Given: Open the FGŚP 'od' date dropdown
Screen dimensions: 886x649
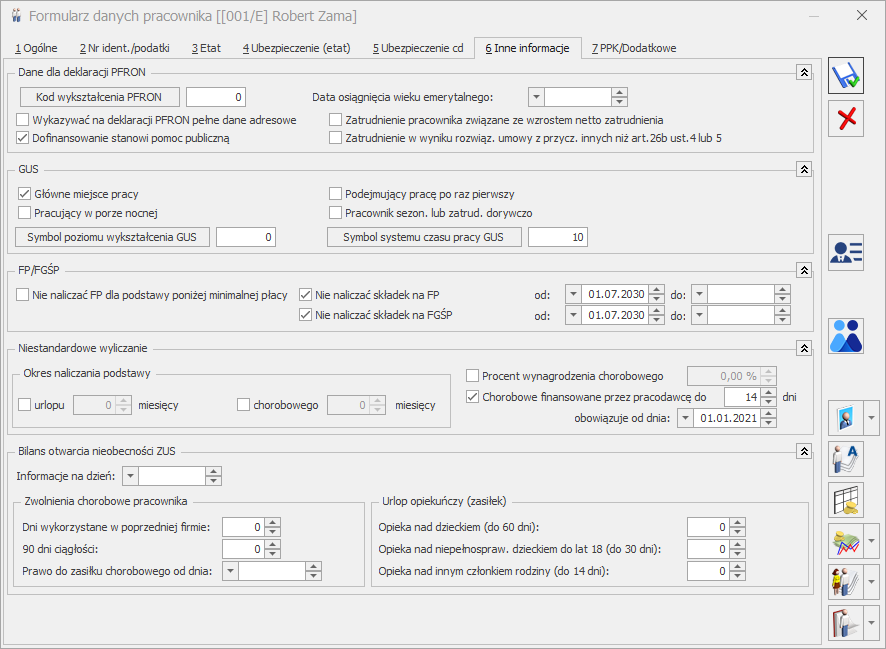Looking at the screenshot, I should pos(574,315).
